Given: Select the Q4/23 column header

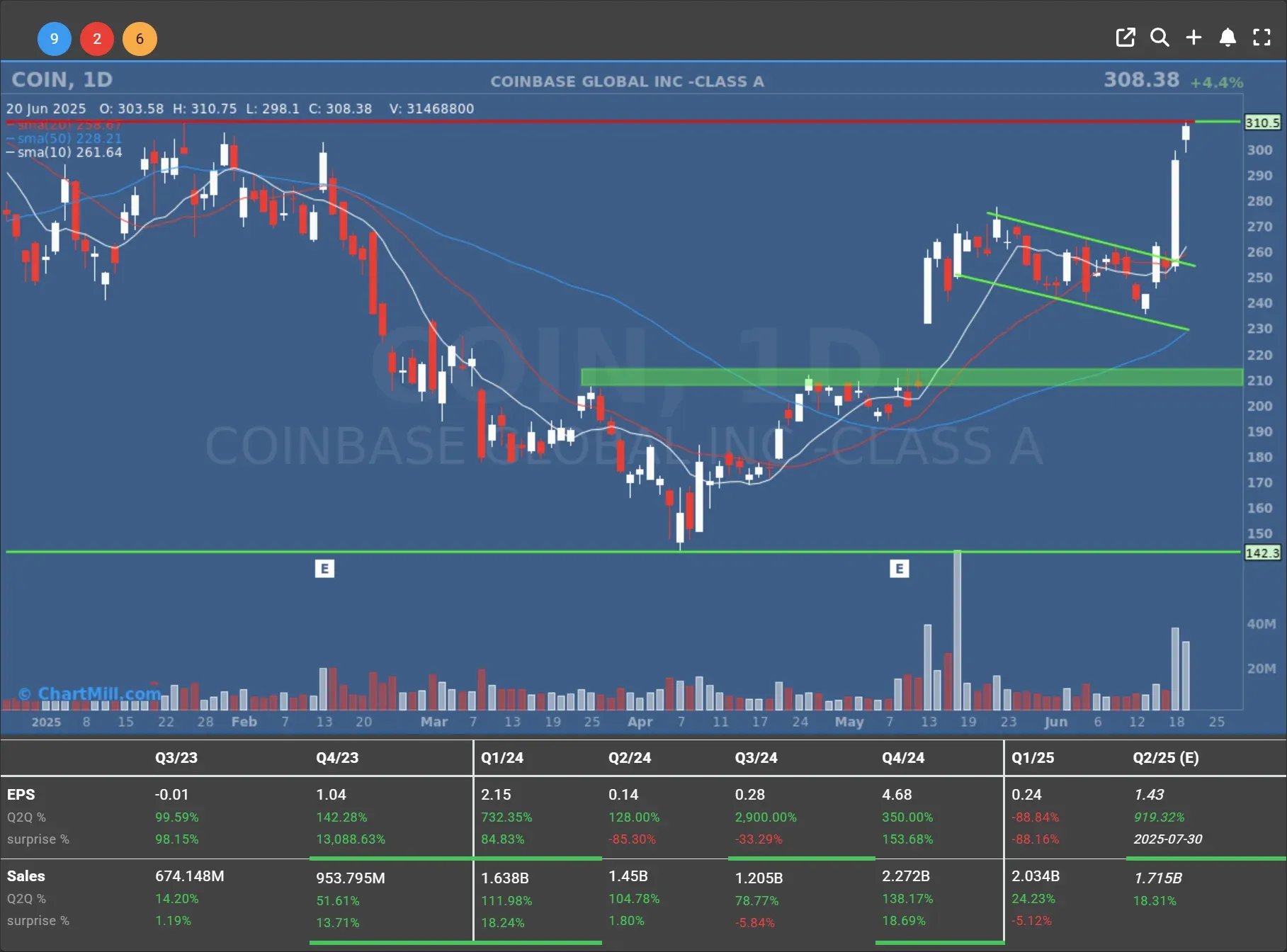Looking at the screenshot, I should [337, 757].
